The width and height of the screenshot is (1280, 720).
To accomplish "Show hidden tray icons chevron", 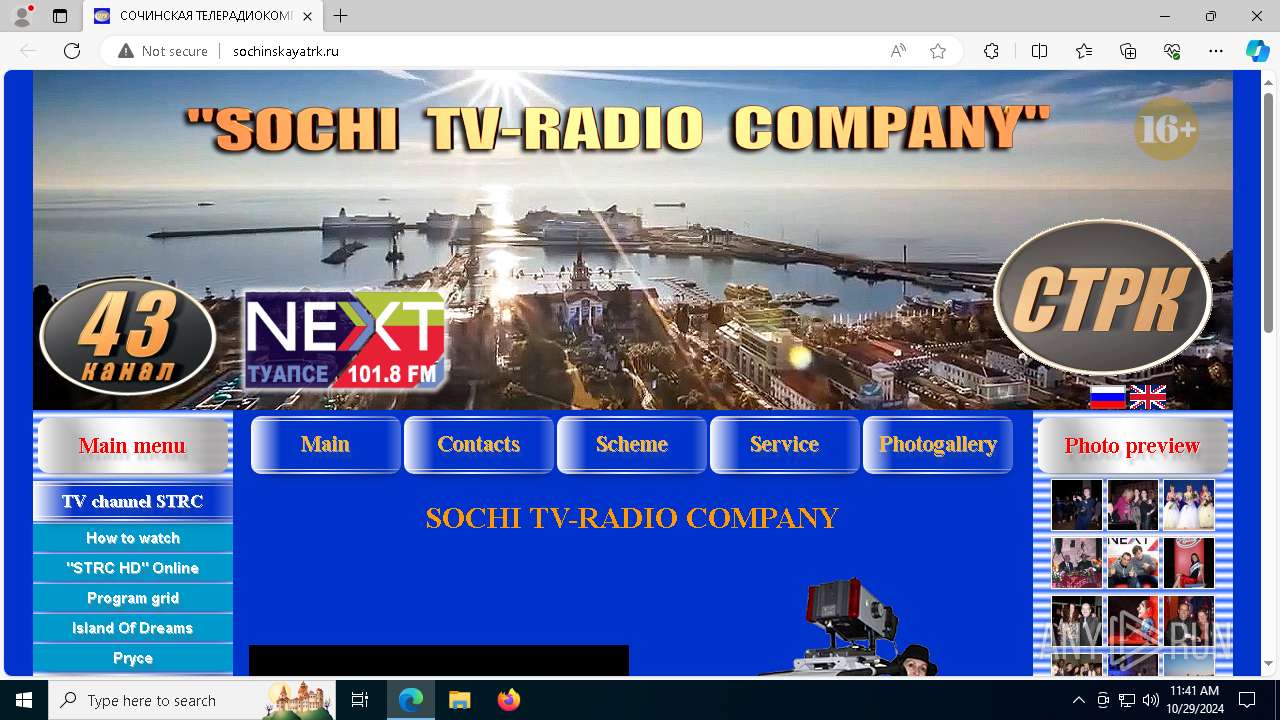I will click(1078, 700).
